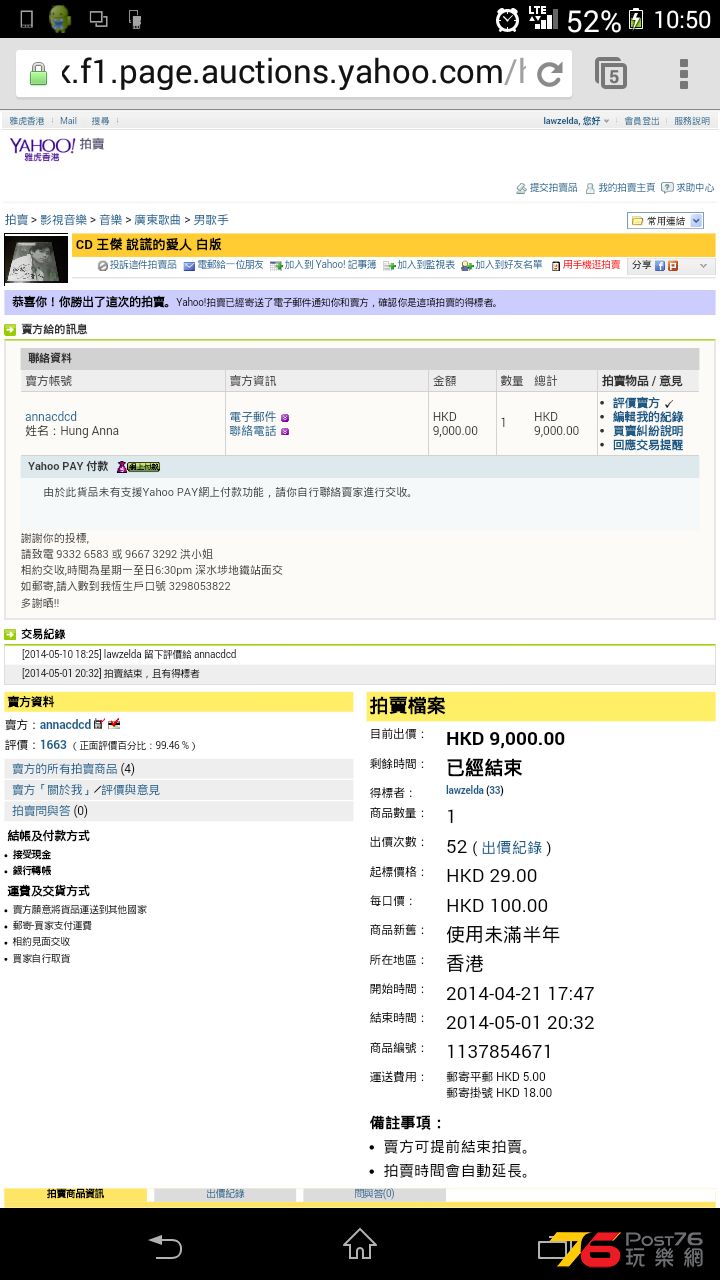Open 賣方的所有拍賣商品 link
Viewport: 720px width, 1280px height.
pyautogui.click(x=64, y=769)
